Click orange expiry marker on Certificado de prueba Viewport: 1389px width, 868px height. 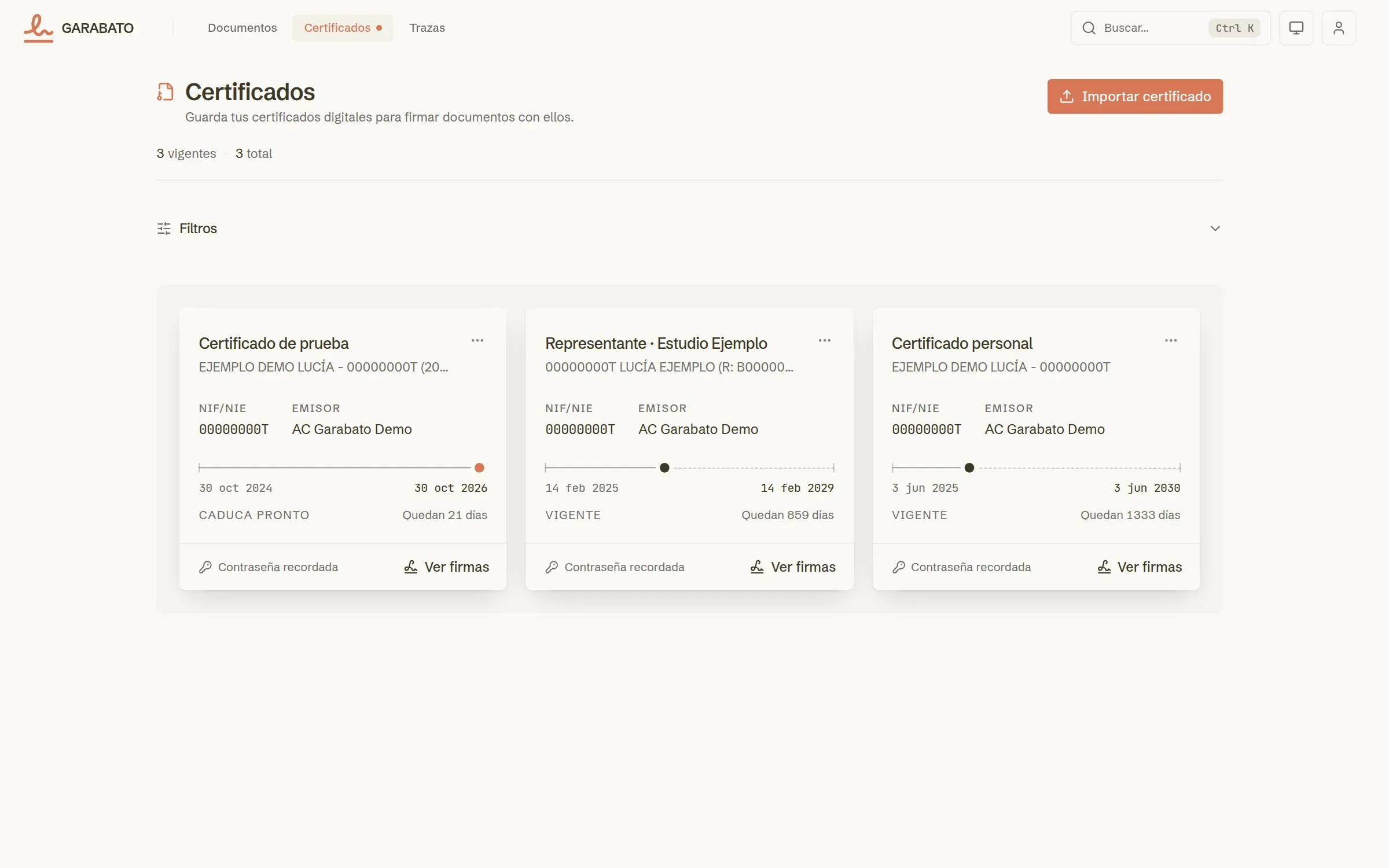[x=479, y=468]
